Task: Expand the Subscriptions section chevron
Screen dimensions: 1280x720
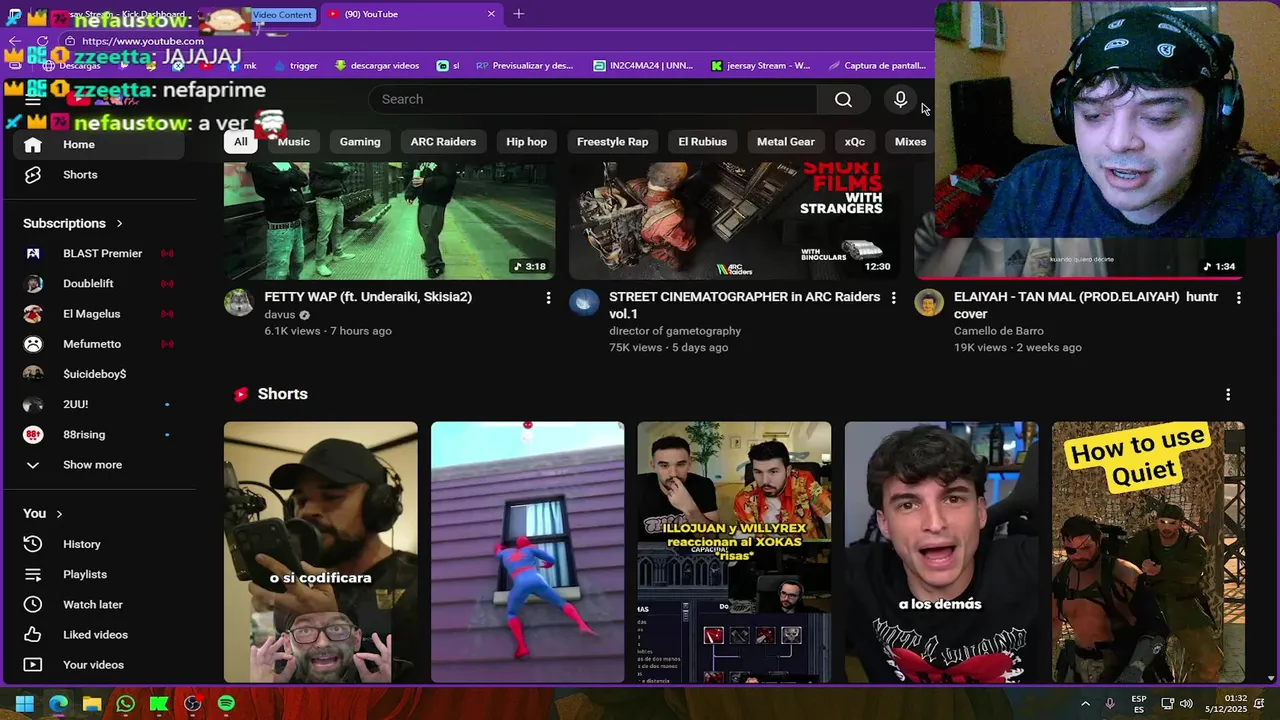Action: (120, 223)
